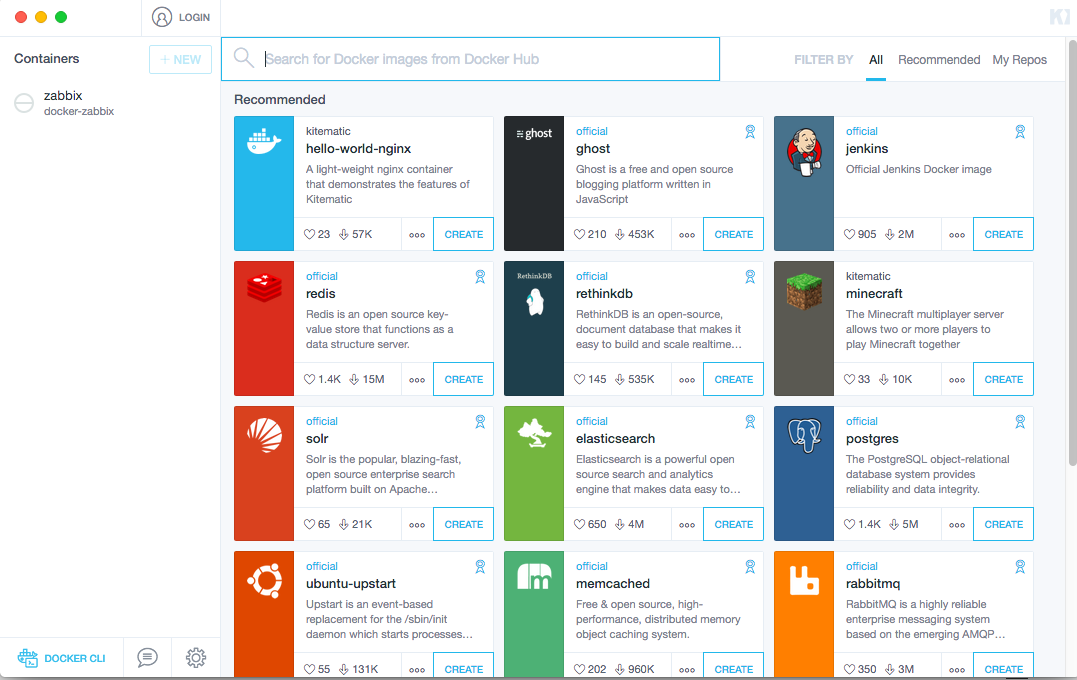Click the official badge icon on solr

[x=480, y=421]
